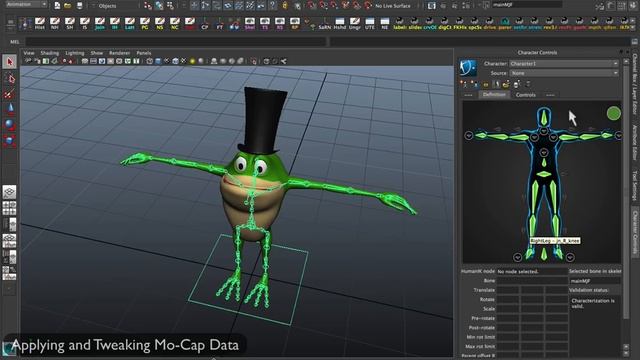Click the SH shelf button
Screen dimensions: 640x360
point(70,24)
